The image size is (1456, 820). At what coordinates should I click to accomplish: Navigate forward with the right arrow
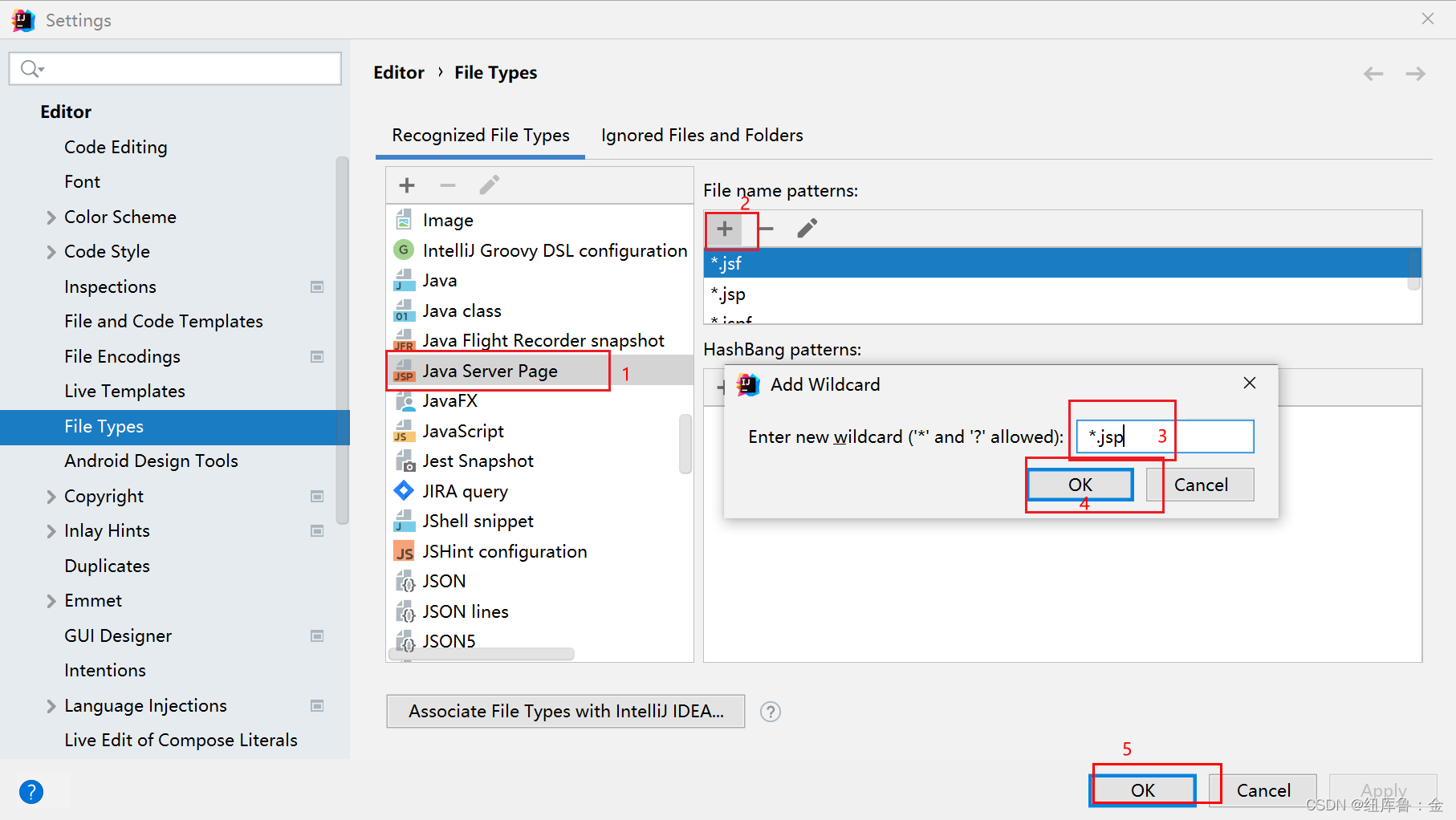[1416, 74]
